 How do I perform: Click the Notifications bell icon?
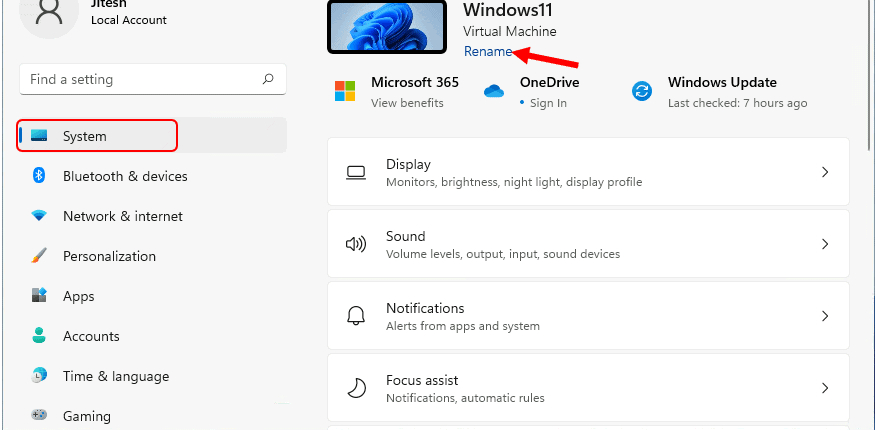tap(356, 316)
